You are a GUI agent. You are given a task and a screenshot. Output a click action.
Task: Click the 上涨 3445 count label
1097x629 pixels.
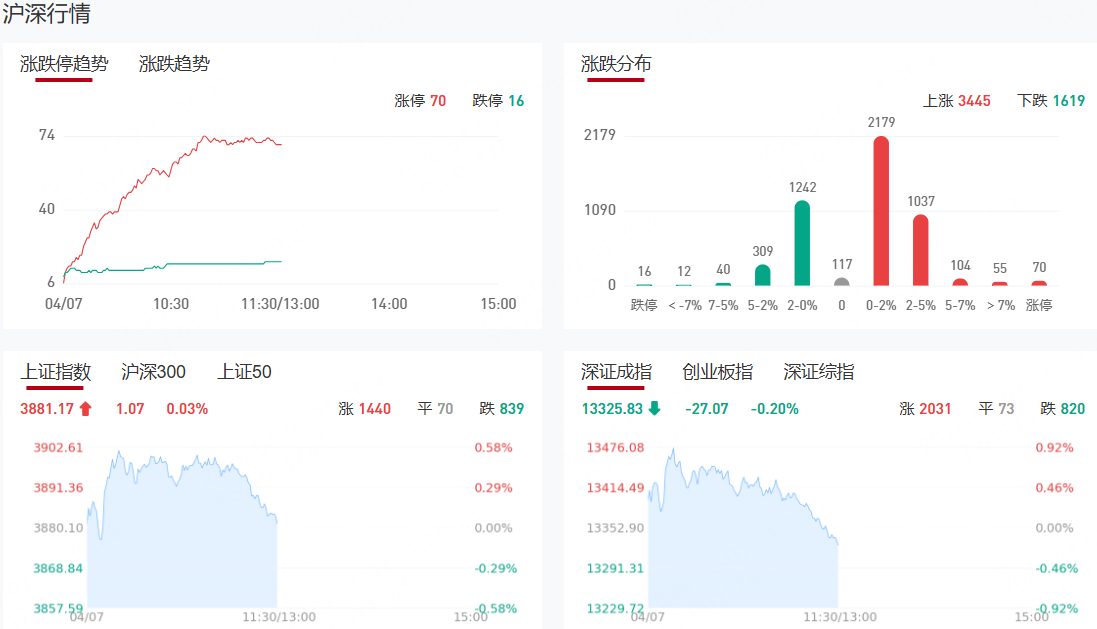tap(957, 100)
